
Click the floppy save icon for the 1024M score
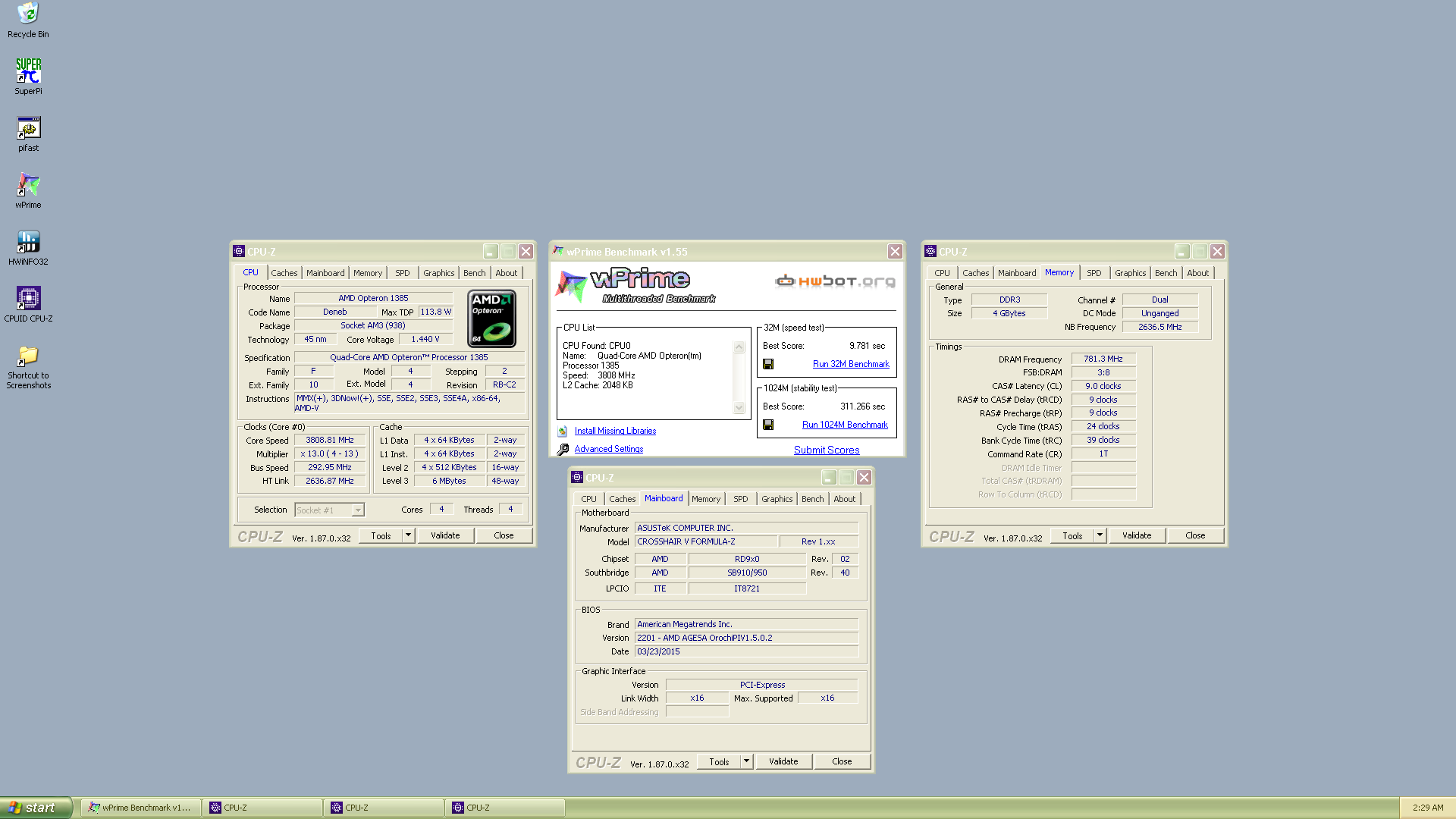768,425
